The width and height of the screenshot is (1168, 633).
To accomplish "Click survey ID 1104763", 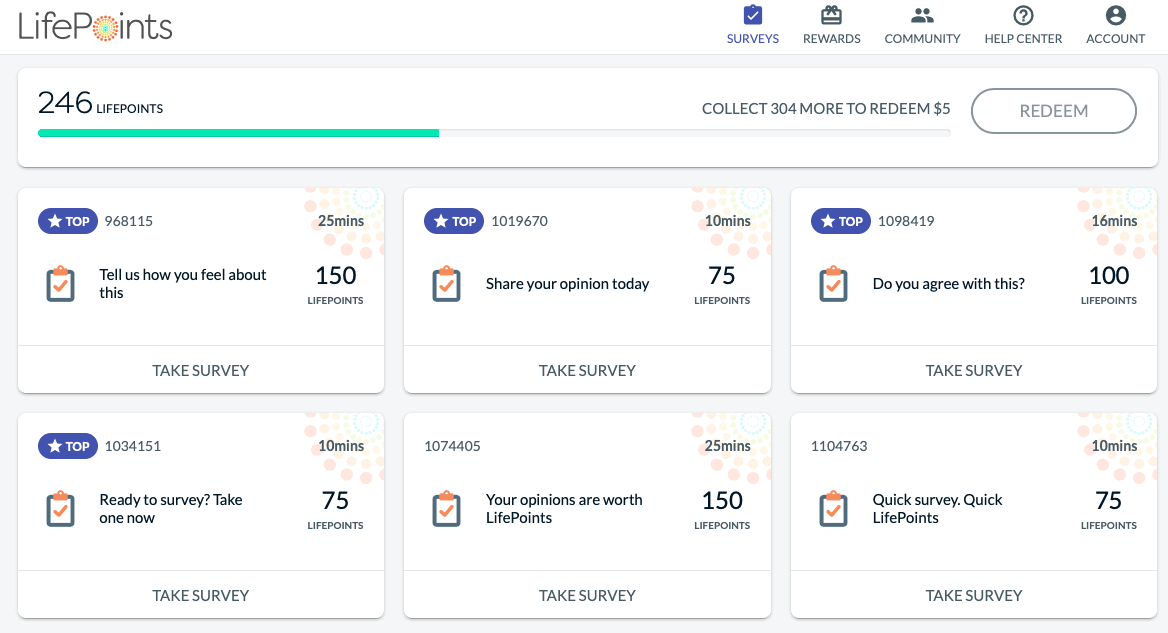I will (839, 446).
